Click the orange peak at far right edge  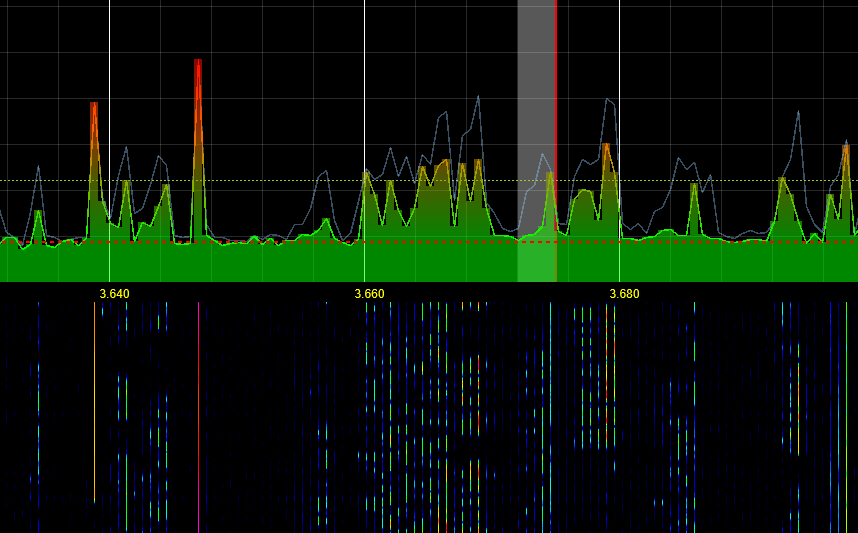(x=846, y=150)
